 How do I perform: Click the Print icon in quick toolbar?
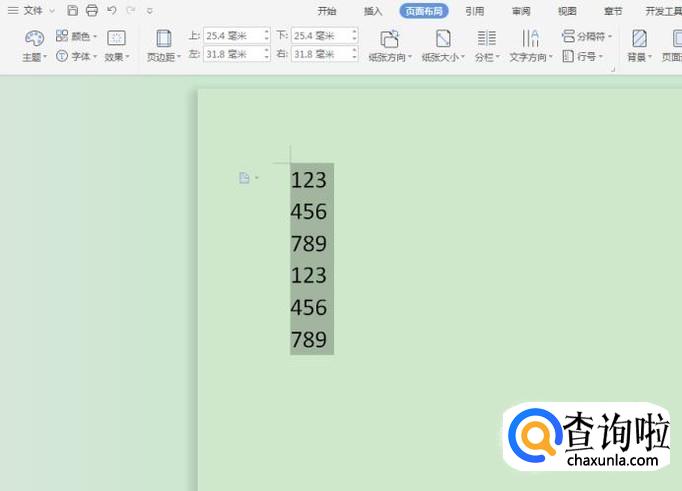tap(92, 10)
